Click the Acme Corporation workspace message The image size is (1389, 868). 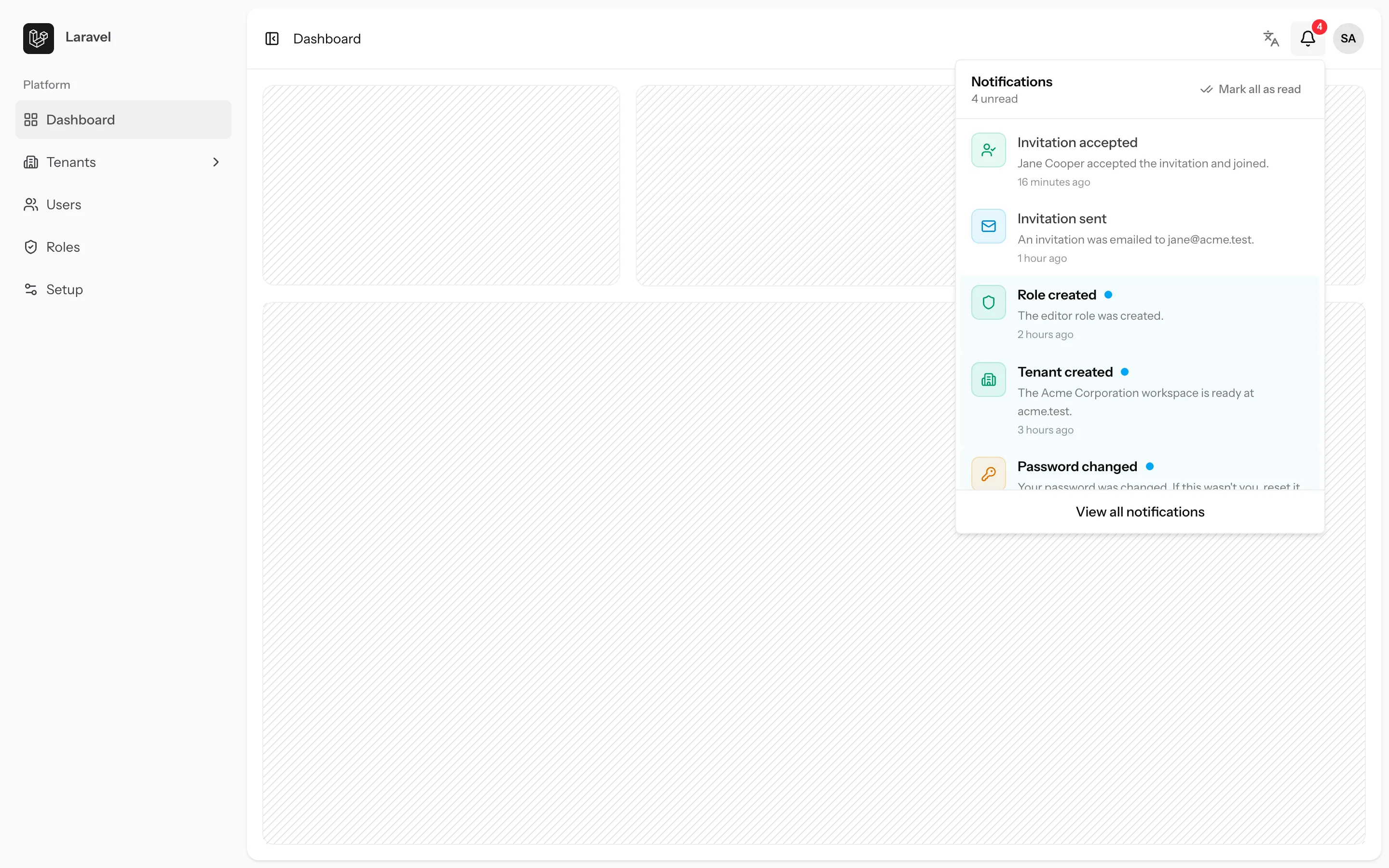1136,402
